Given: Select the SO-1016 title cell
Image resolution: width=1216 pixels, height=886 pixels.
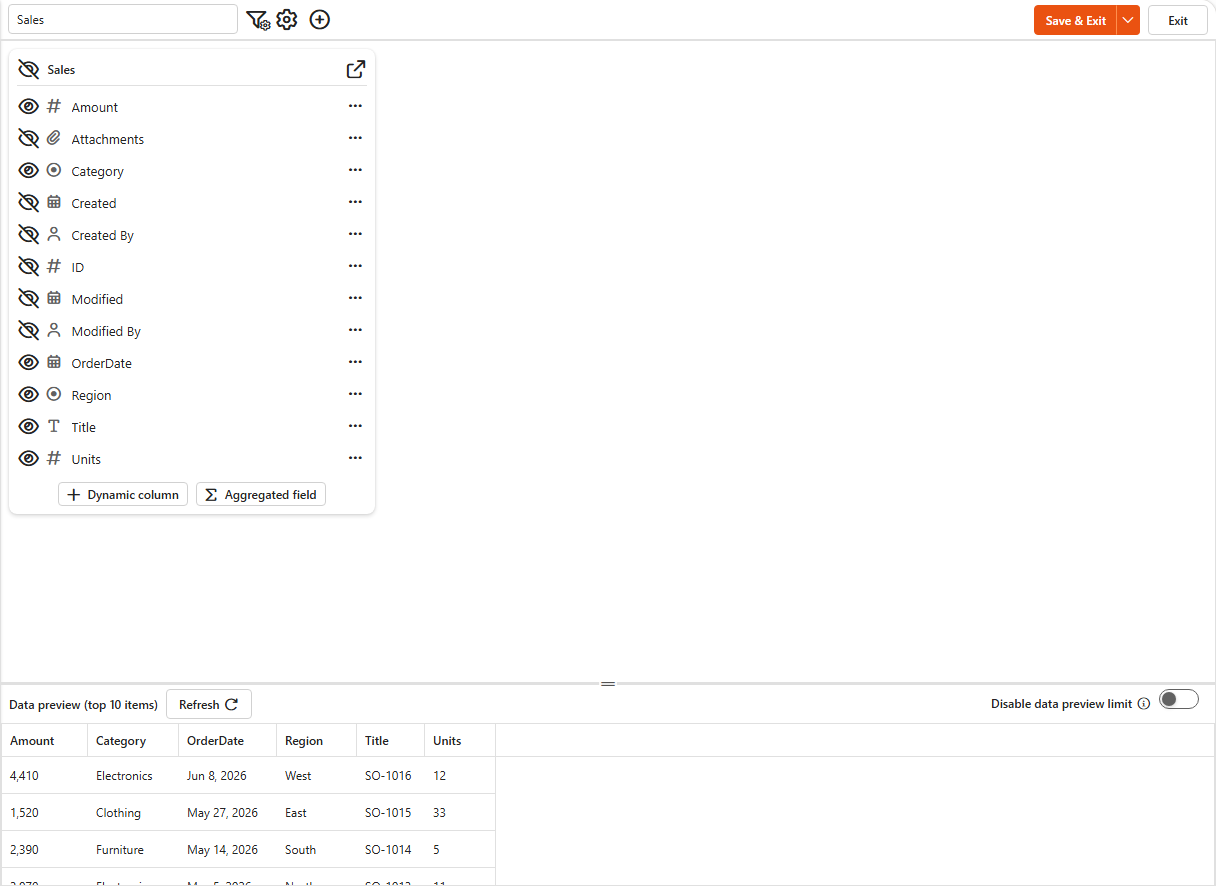Looking at the screenshot, I should [390, 776].
